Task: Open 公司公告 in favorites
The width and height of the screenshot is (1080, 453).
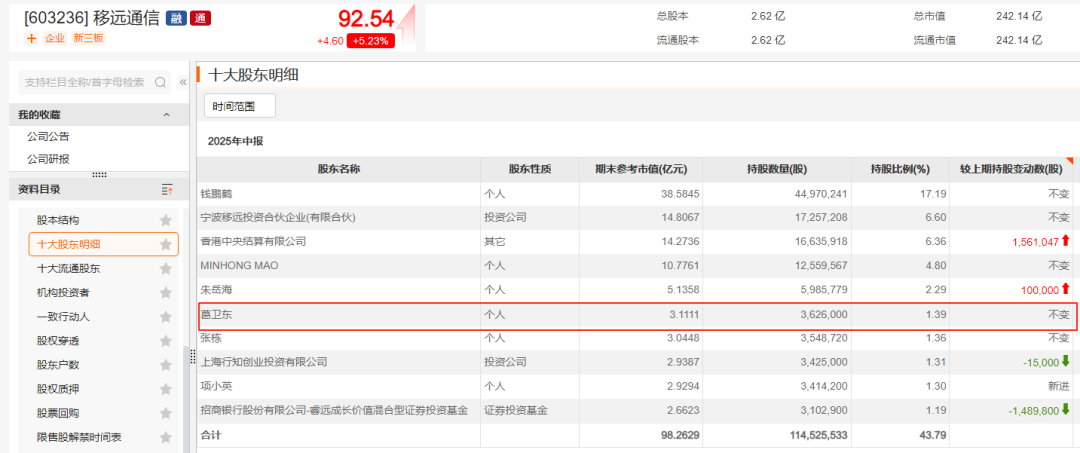Action: pos(48,136)
